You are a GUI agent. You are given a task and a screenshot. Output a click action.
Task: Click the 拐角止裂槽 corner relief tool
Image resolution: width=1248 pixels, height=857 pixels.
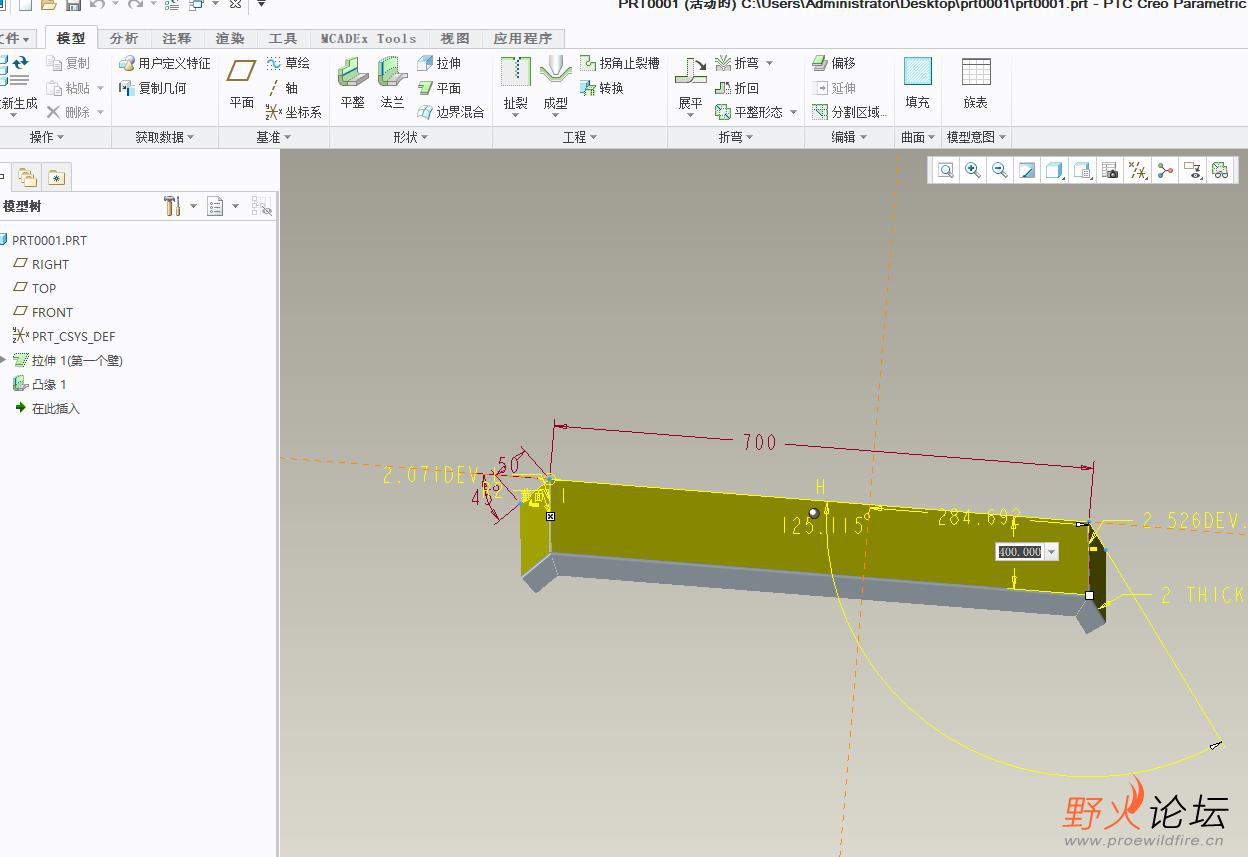click(x=620, y=63)
